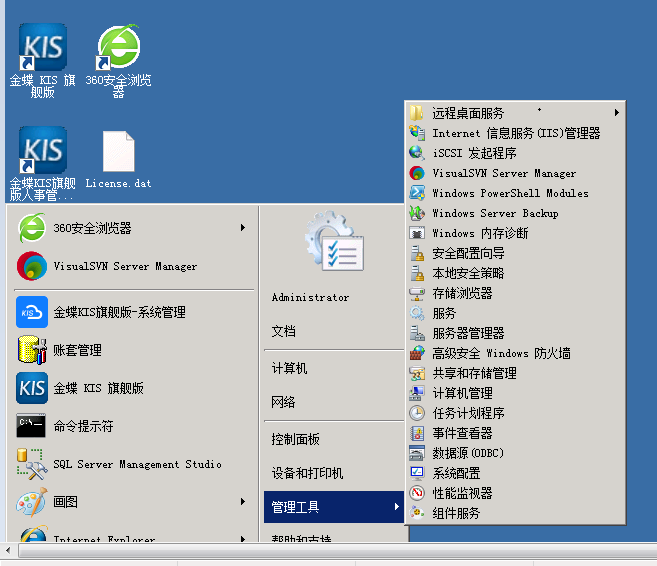Click the 存储浏览器 icon
The height and width of the screenshot is (566, 657).
[417, 293]
